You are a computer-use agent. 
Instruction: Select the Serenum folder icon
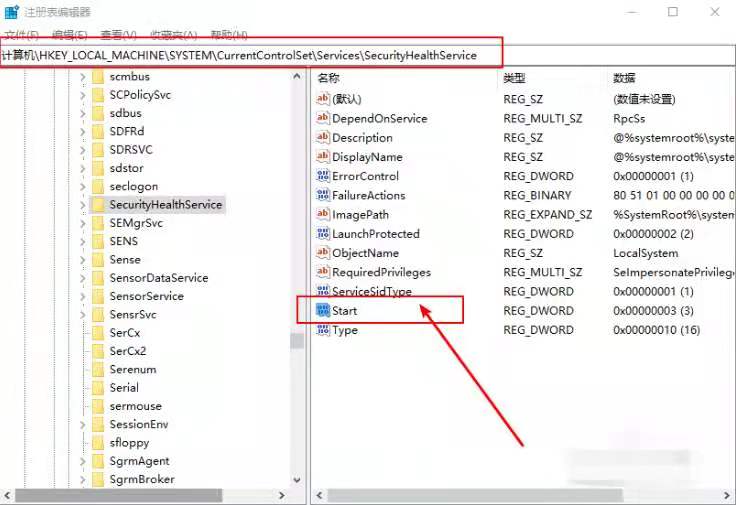(x=98, y=369)
